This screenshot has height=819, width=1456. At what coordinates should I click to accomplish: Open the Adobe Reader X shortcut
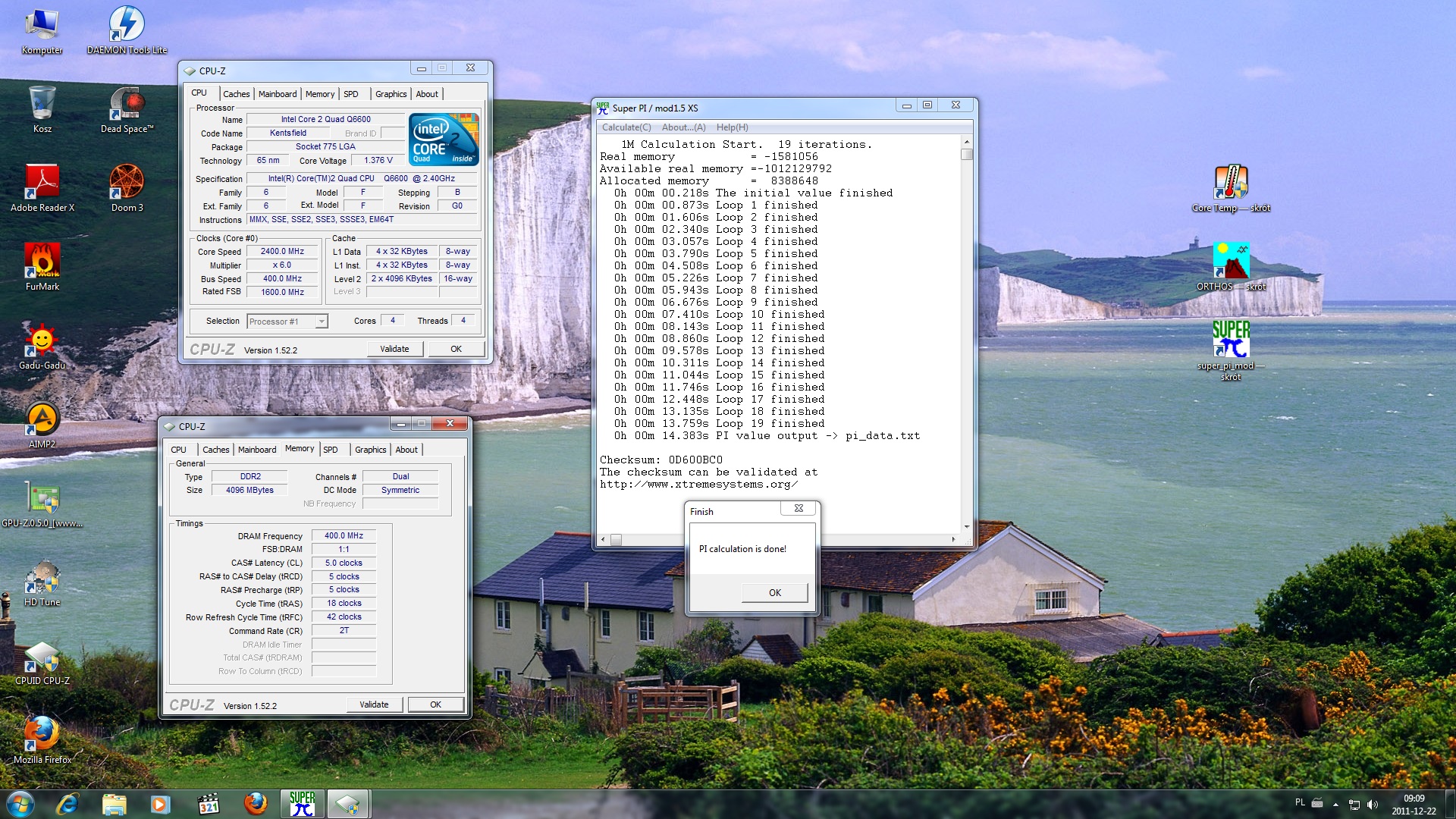click(42, 188)
